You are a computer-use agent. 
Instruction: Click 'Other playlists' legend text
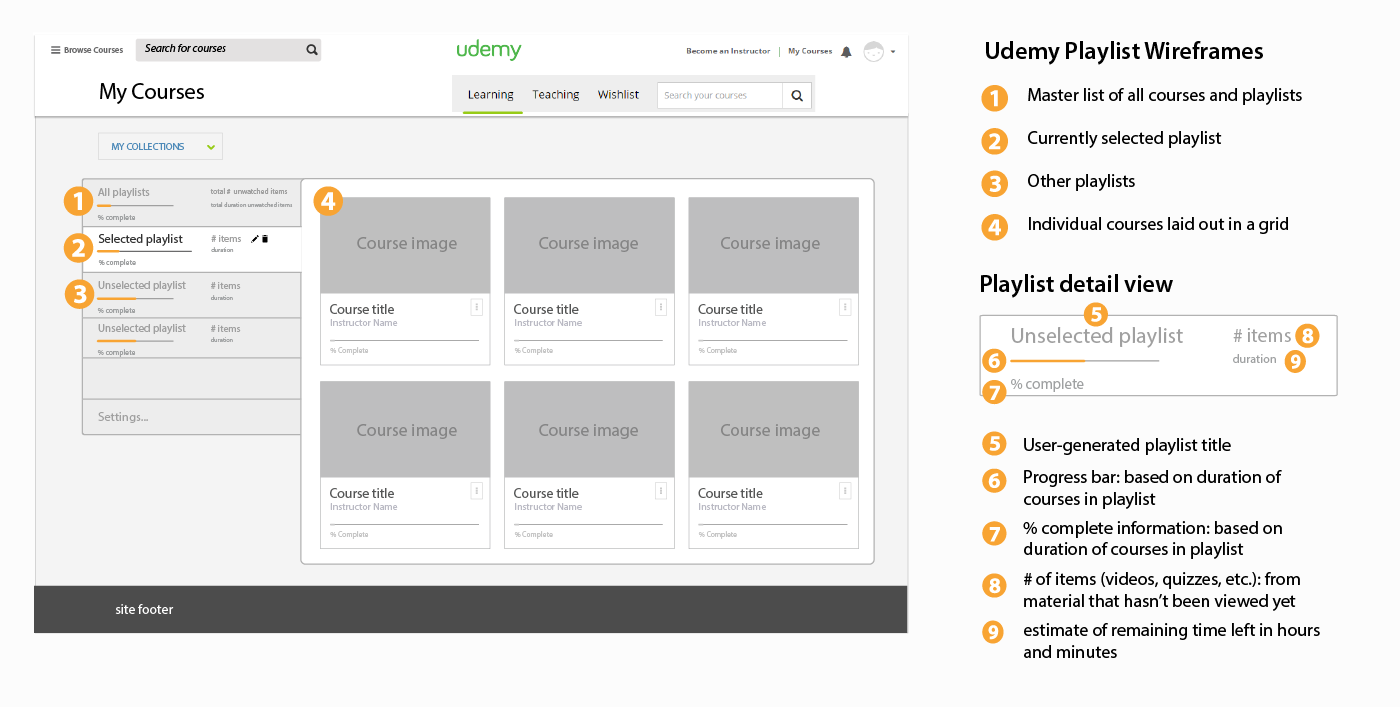(1081, 181)
